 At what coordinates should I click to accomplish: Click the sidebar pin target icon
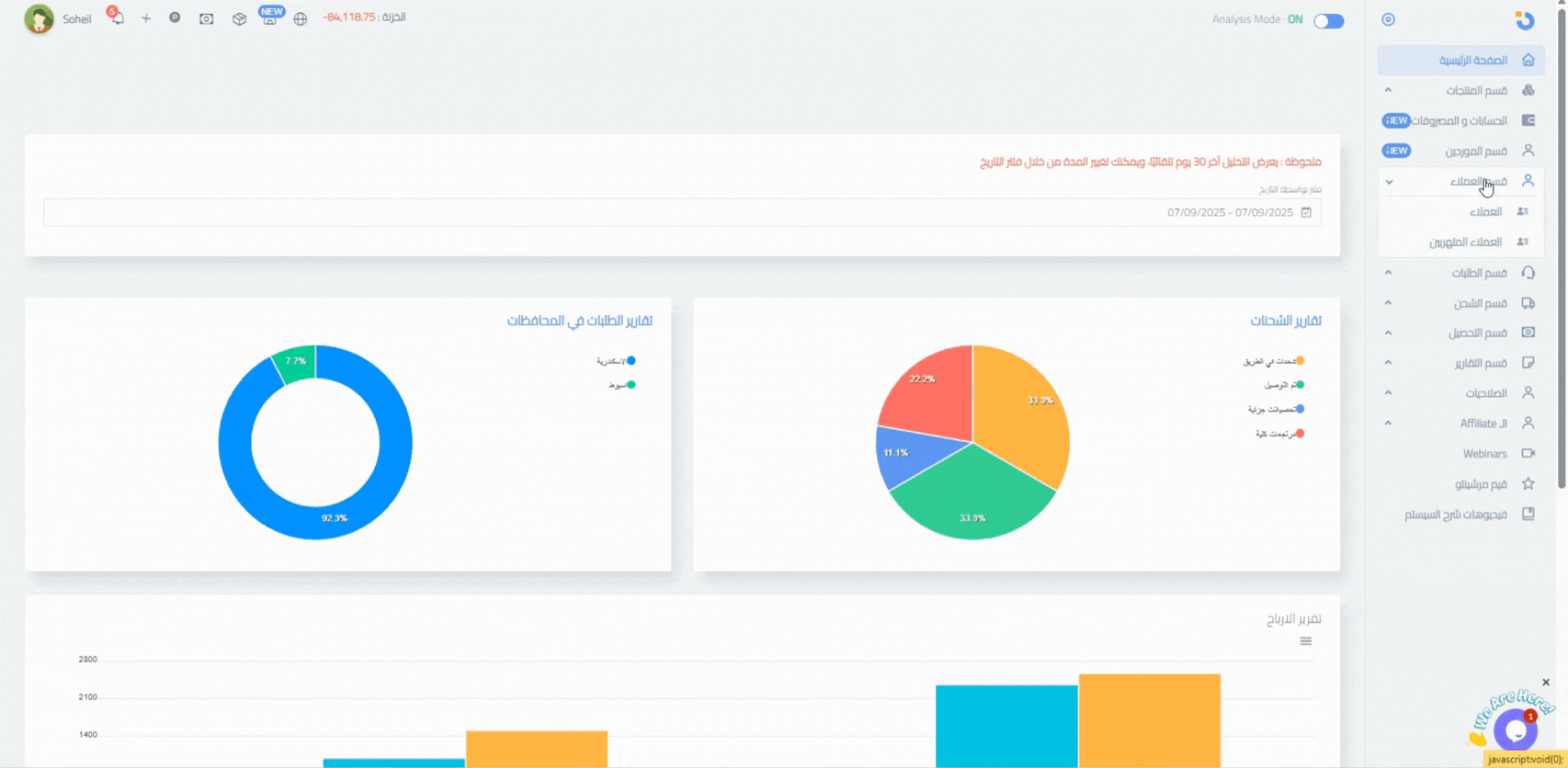coord(1388,20)
